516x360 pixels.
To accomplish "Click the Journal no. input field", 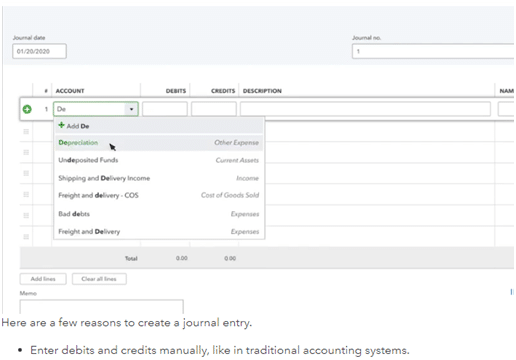I will tap(433, 51).
